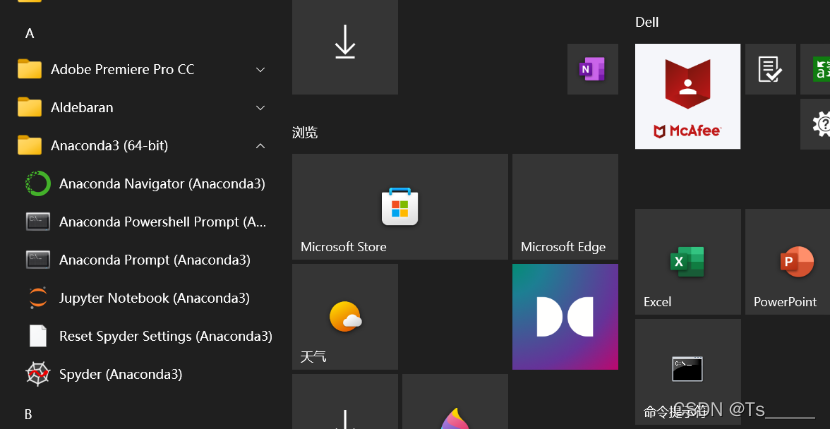This screenshot has width=831, height=429.
Task: Open the Dolby tile
Action: [x=565, y=317]
